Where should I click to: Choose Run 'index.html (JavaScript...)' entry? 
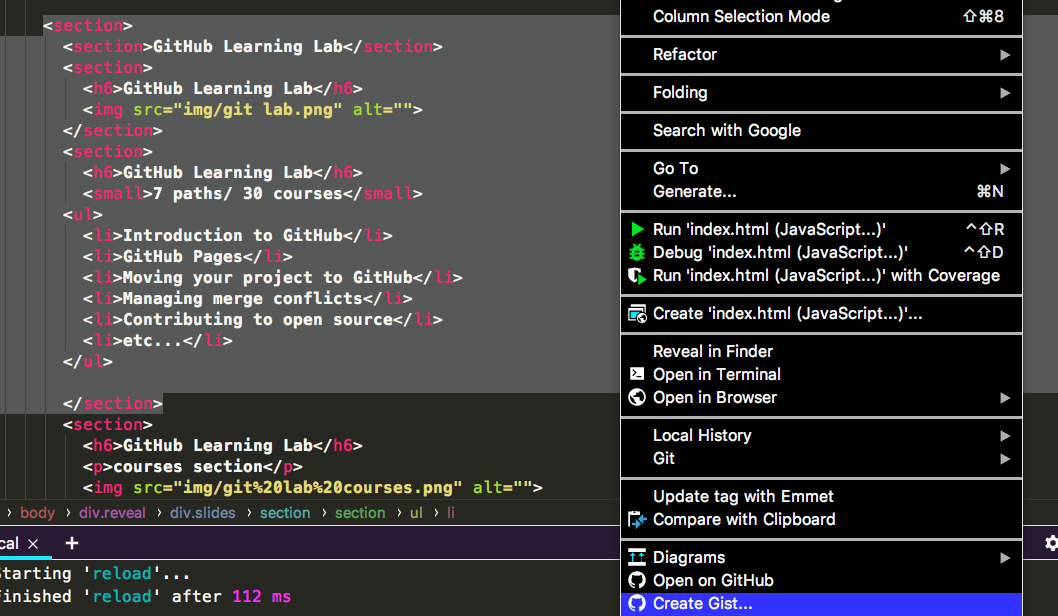(x=821, y=229)
